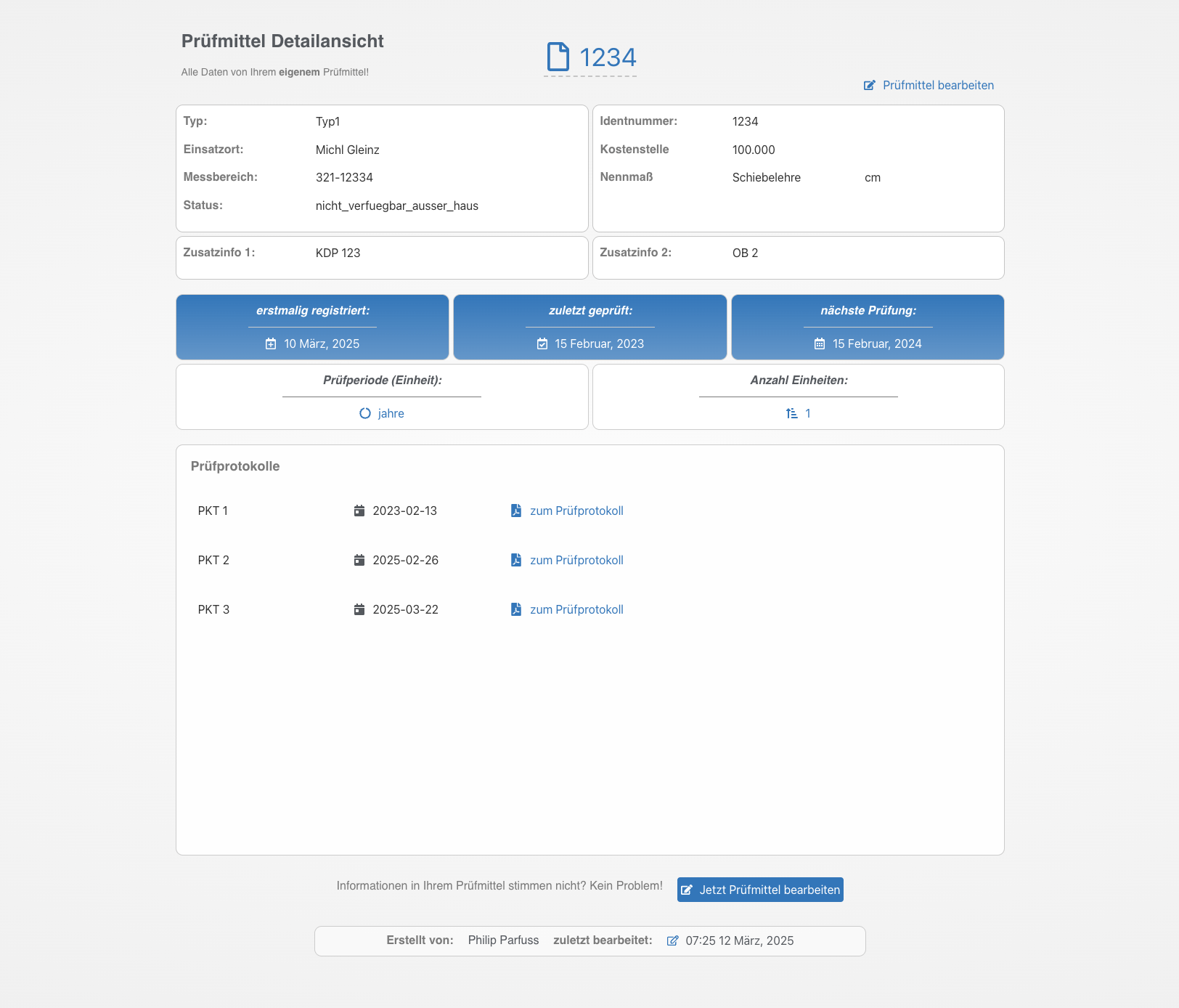
Task: Click the edit icon next to Prüfmittel bearbeiten
Action: (x=869, y=86)
